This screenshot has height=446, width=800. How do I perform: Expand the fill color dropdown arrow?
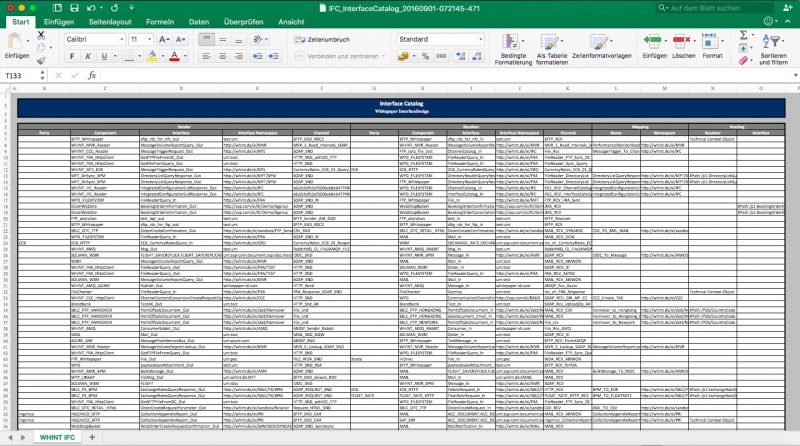[163, 56]
